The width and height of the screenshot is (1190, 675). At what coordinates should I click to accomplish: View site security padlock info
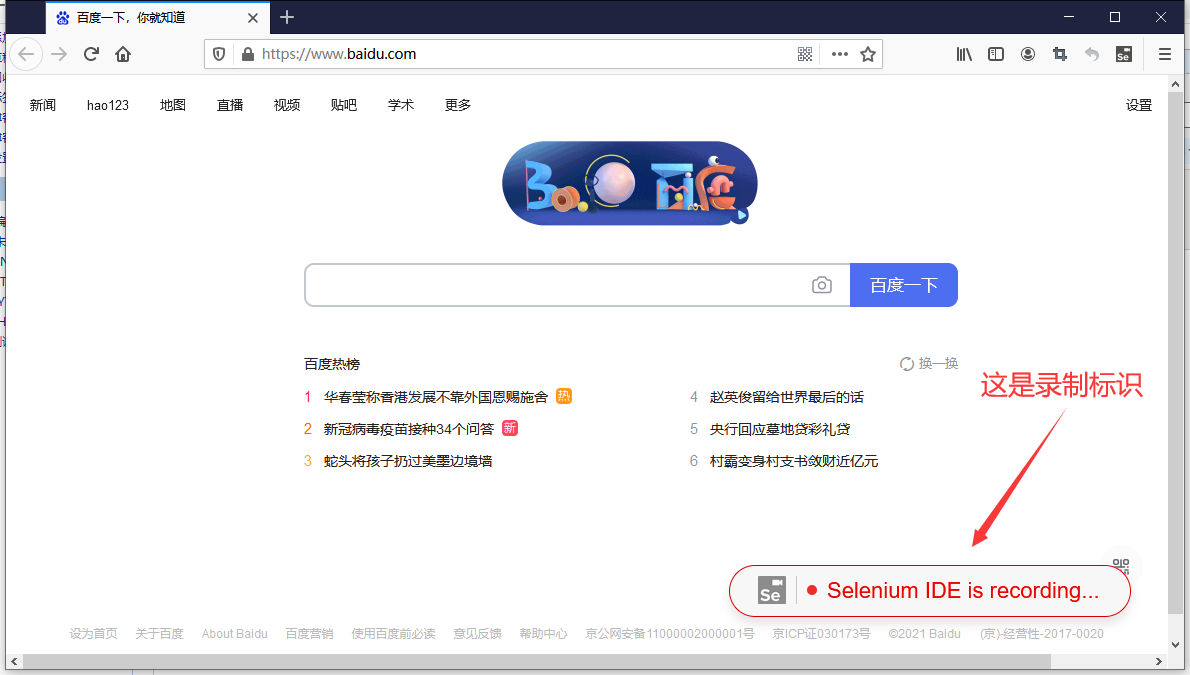[247, 54]
